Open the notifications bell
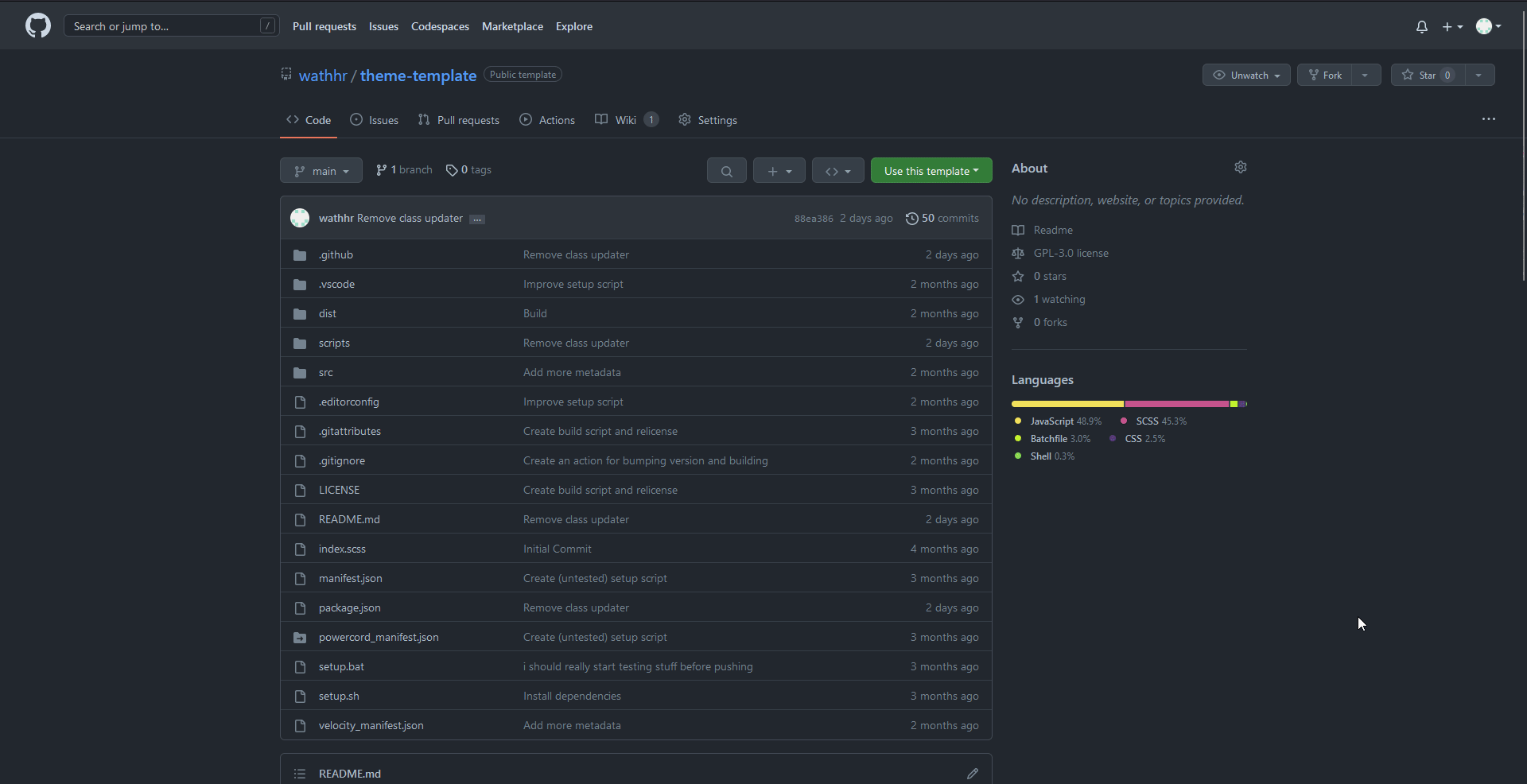 pyautogui.click(x=1421, y=26)
